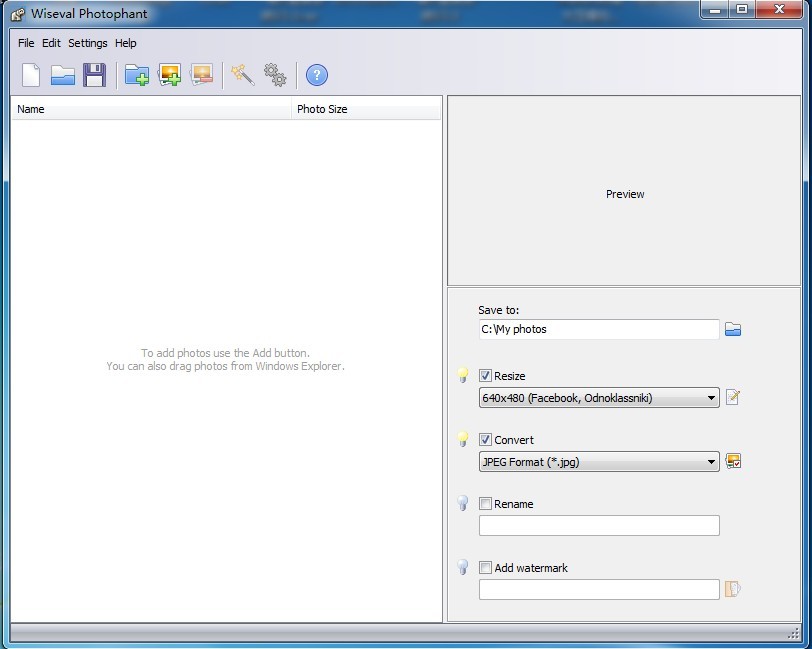Tick the Rename checkbox
812x649 pixels.
[486, 504]
